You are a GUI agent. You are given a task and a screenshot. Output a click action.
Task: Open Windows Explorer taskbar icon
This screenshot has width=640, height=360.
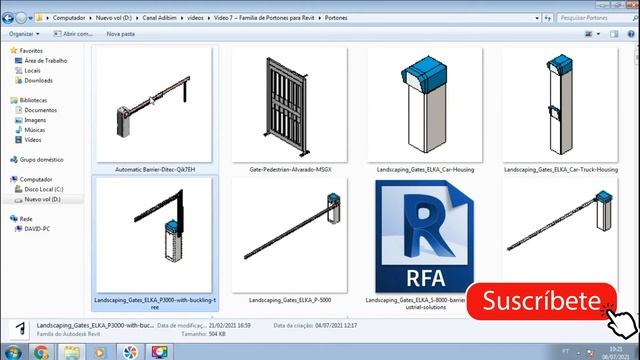pyautogui.click(x=71, y=352)
